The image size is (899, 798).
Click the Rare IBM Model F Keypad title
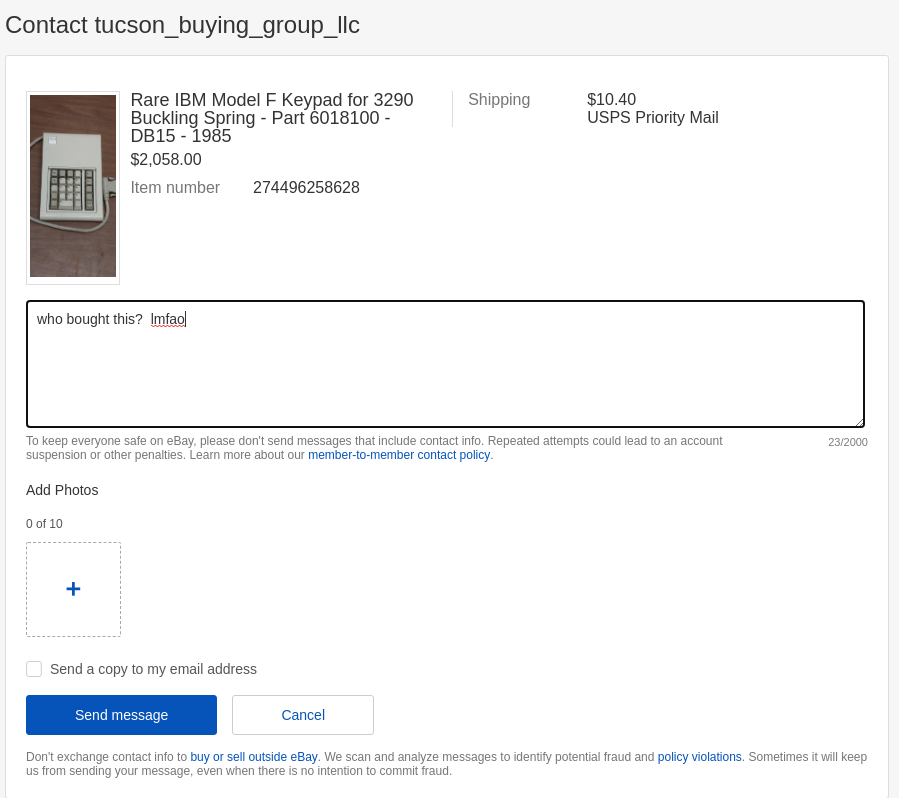click(272, 118)
